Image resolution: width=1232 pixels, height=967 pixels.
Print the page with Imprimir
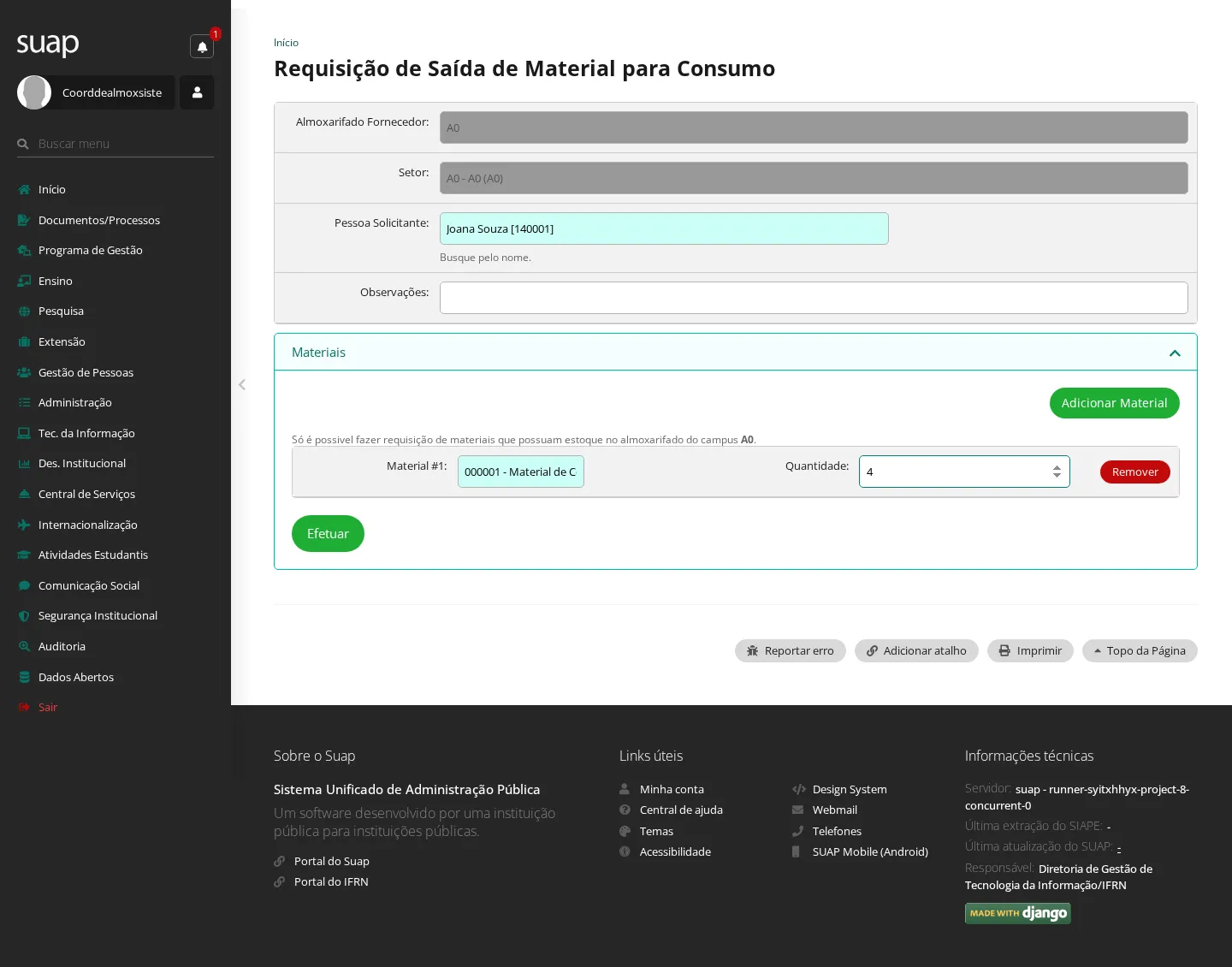[1030, 650]
